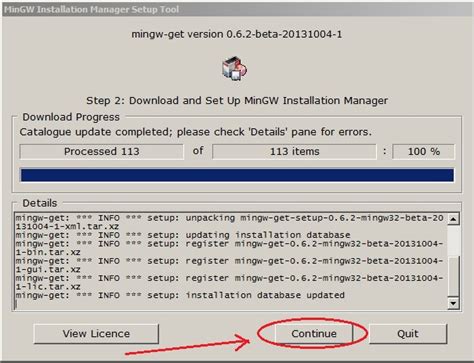Click the Continue button
Viewport: 474px width, 363px height.
314,333
